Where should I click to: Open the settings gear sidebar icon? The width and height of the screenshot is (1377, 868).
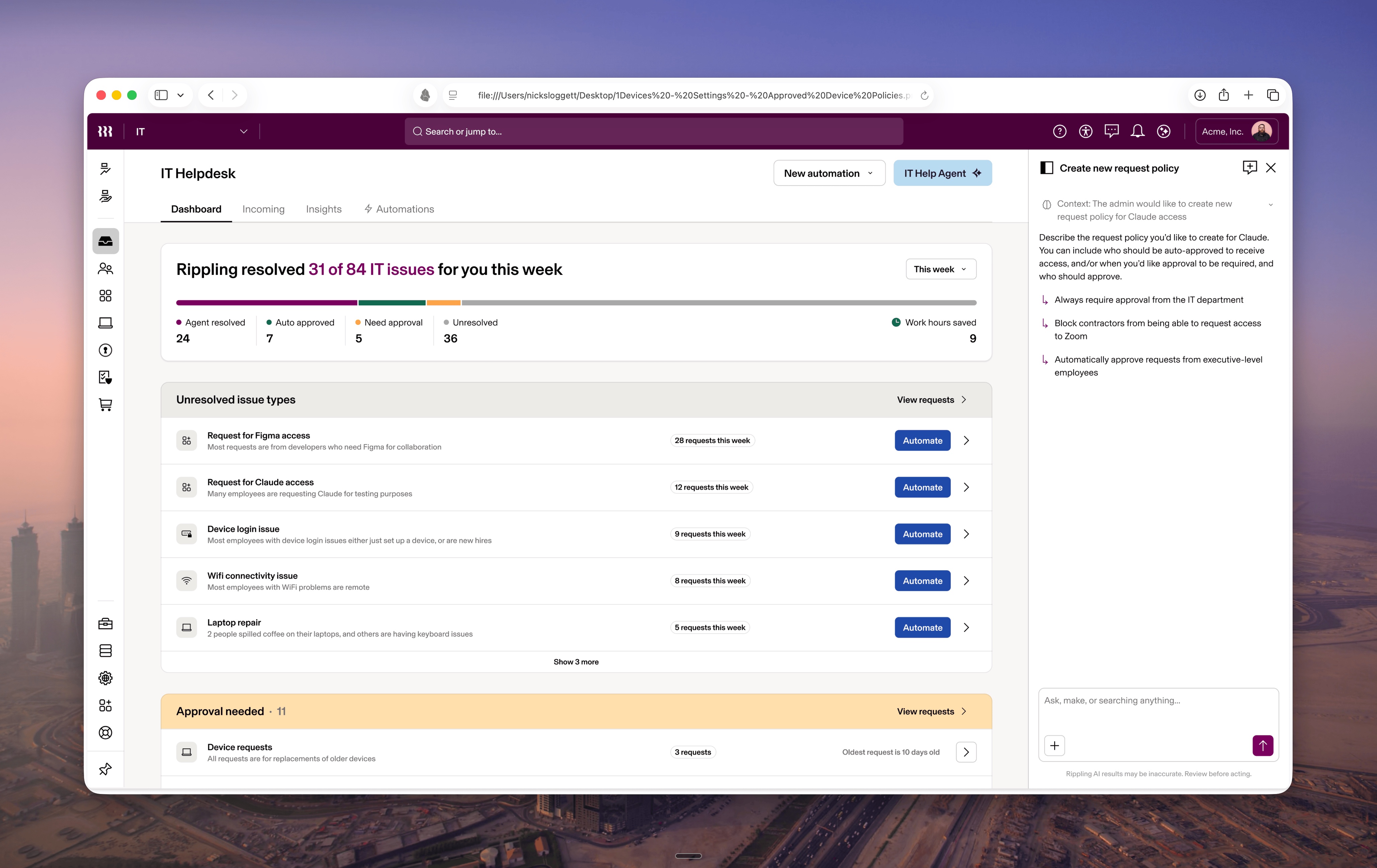click(105, 678)
